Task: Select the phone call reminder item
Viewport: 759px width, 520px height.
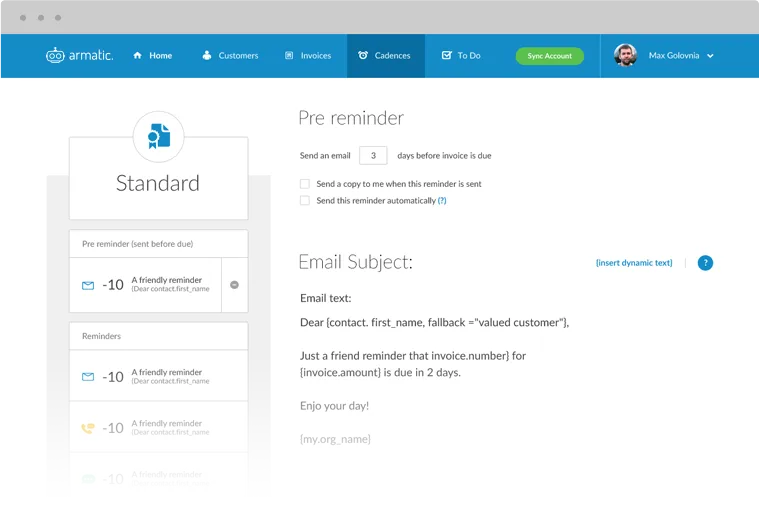Action: pyautogui.click(x=159, y=428)
